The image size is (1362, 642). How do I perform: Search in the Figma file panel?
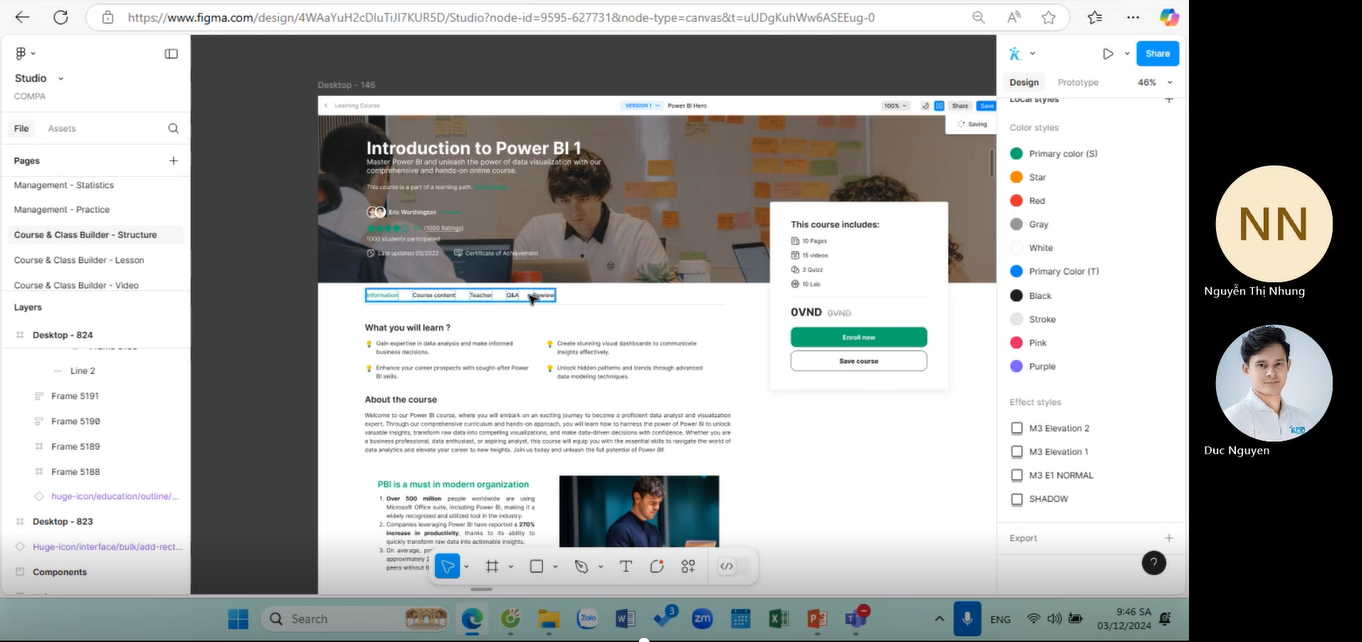pos(173,128)
